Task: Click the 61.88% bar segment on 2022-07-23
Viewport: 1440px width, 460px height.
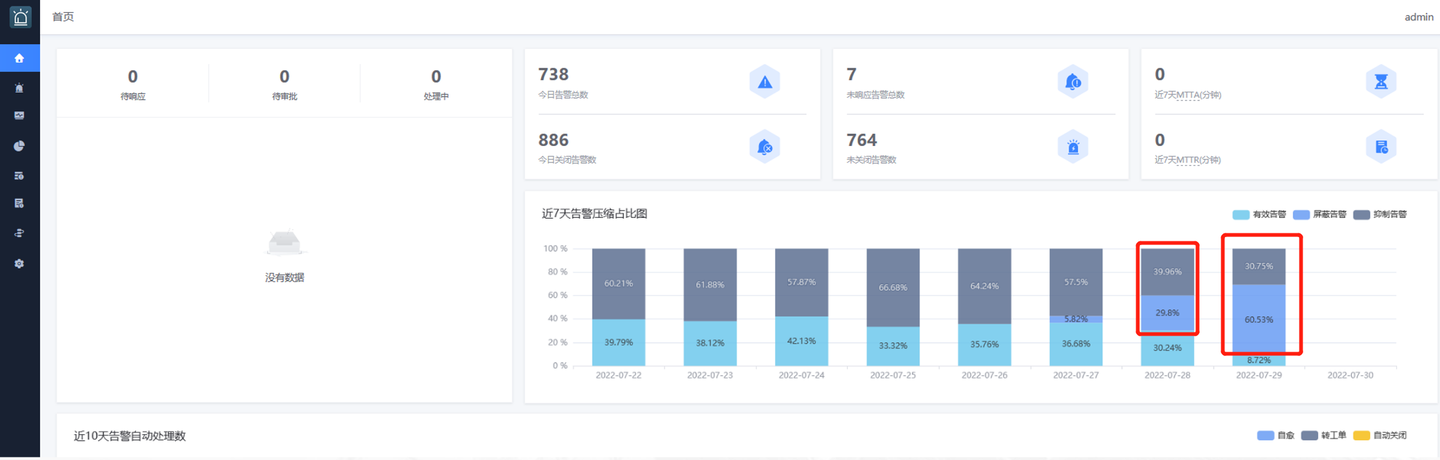Action: 710,285
